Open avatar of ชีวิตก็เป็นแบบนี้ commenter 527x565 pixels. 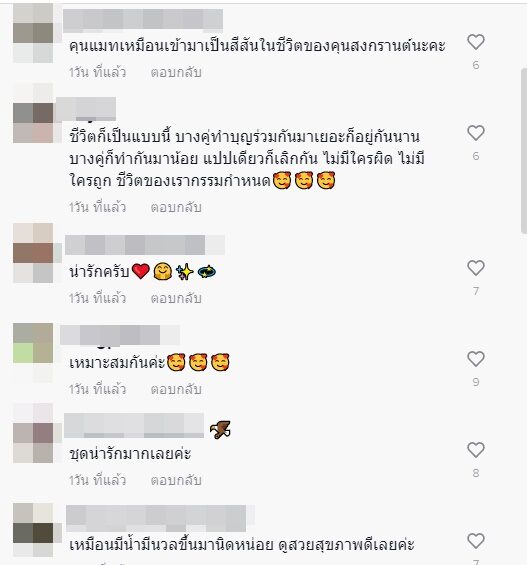point(33,123)
